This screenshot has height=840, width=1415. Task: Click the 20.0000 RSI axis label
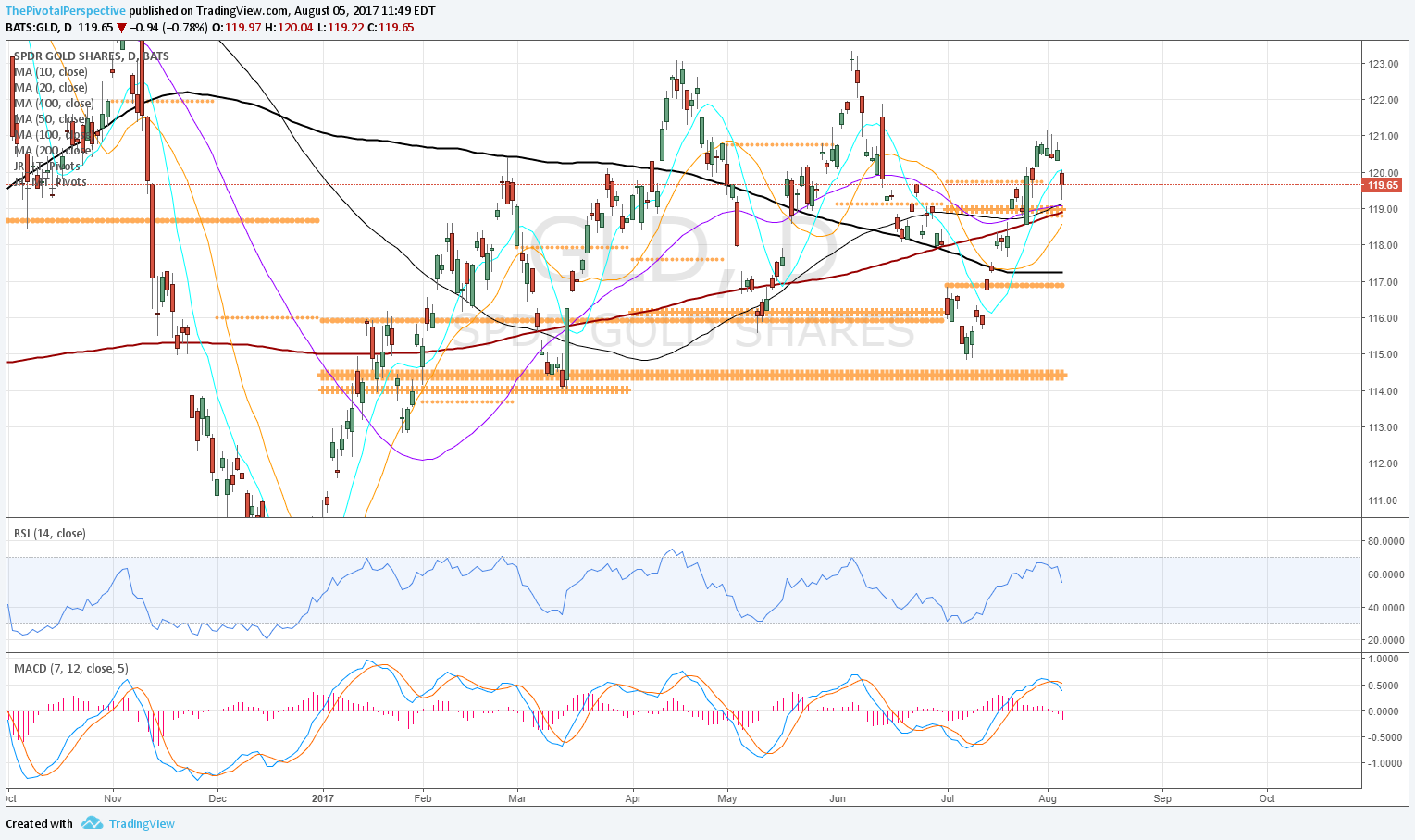(x=1385, y=640)
